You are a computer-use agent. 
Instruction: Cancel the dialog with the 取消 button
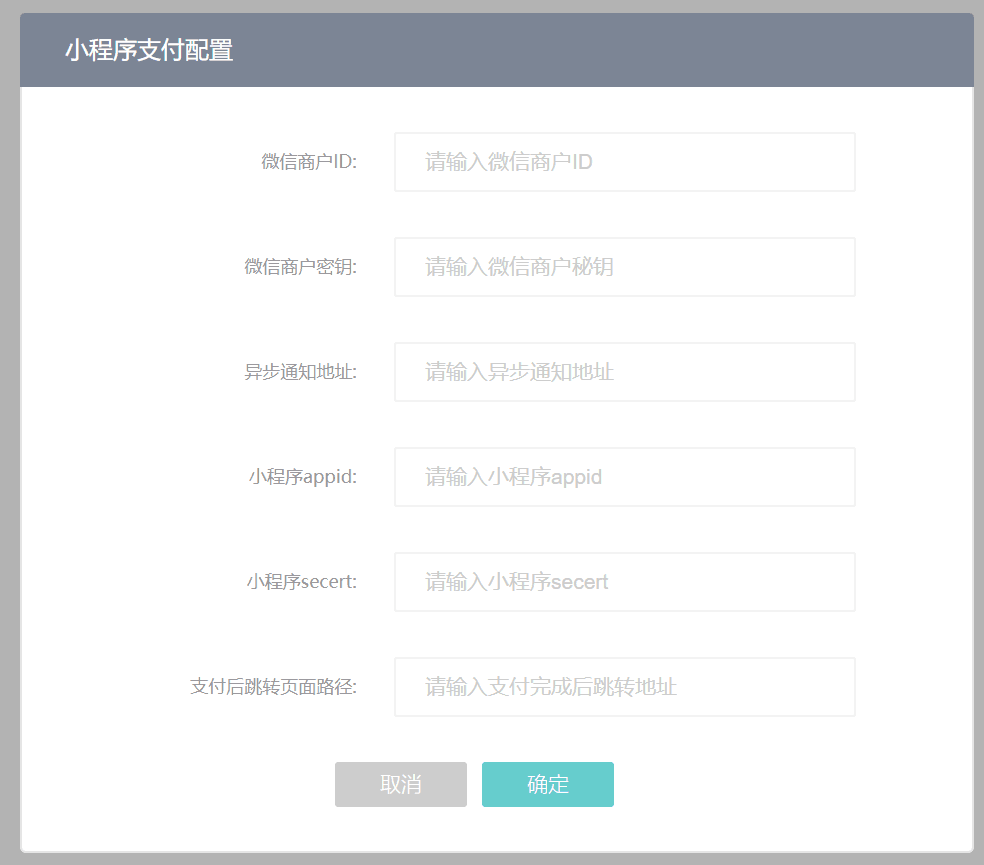click(x=400, y=784)
